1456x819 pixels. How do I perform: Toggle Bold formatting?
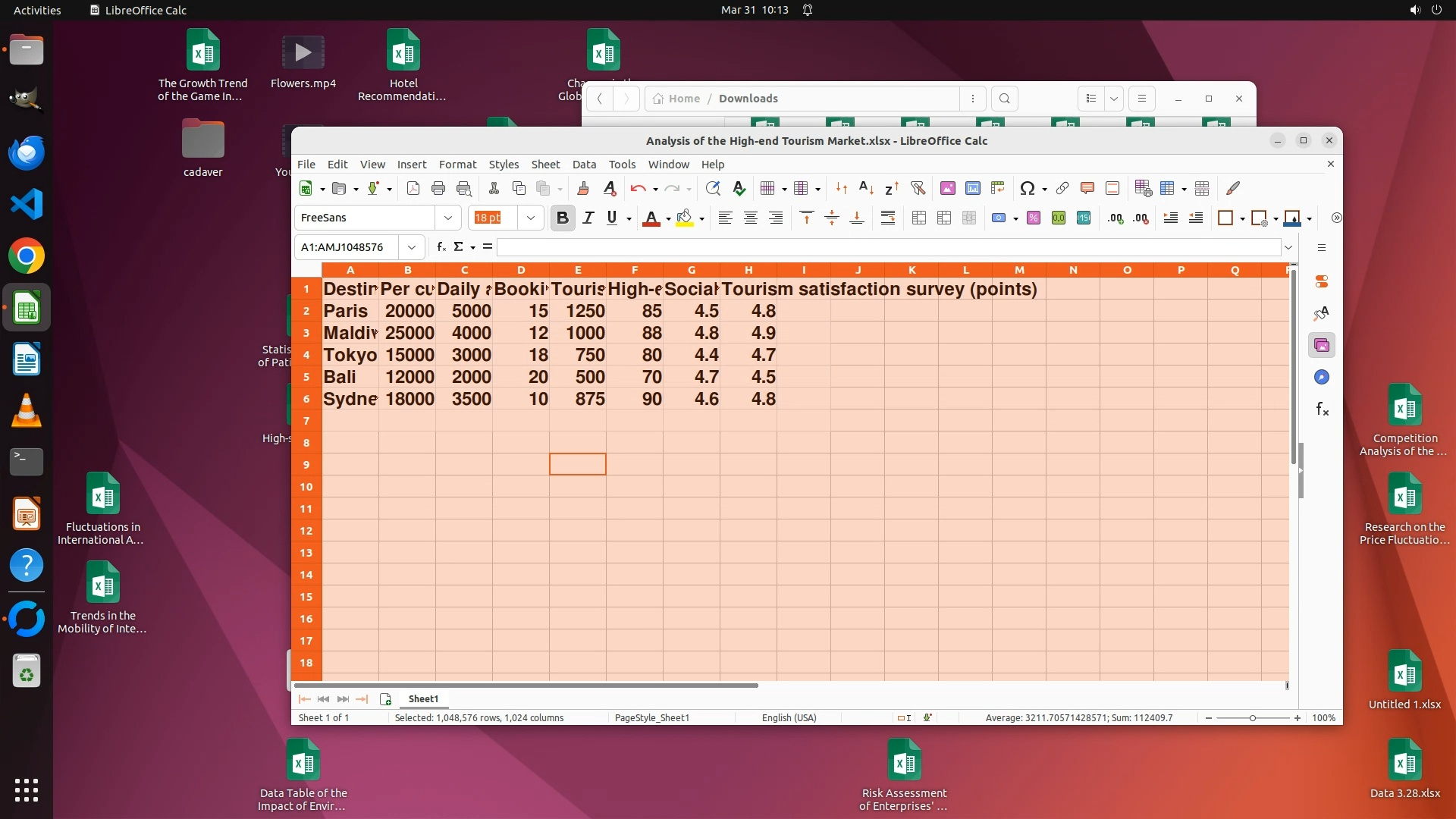[562, 218]
